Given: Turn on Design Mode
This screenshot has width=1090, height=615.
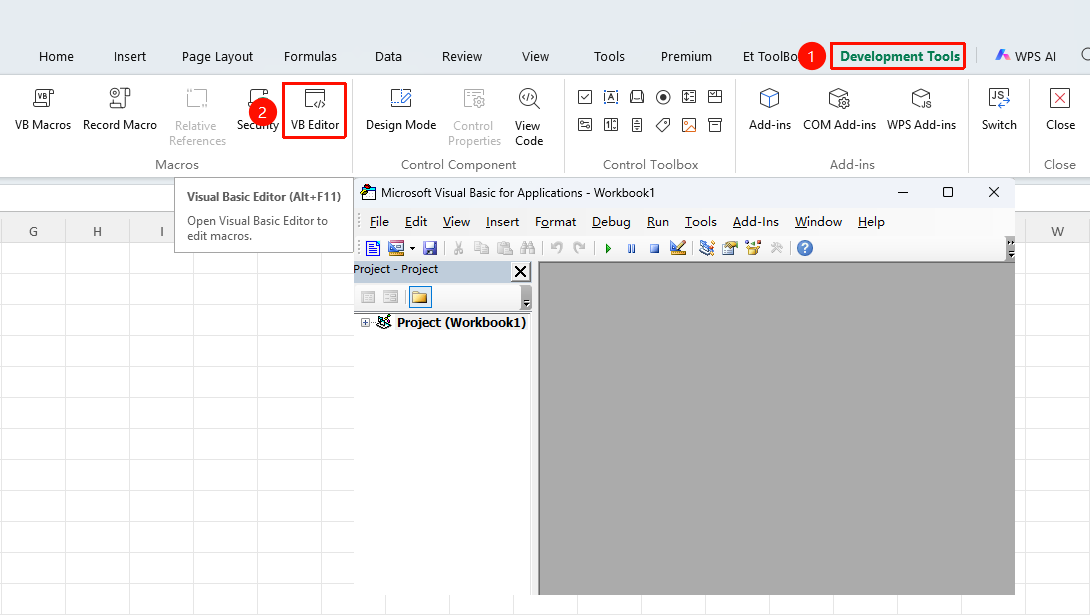Looking at the screenshot, I should point(401,109).
